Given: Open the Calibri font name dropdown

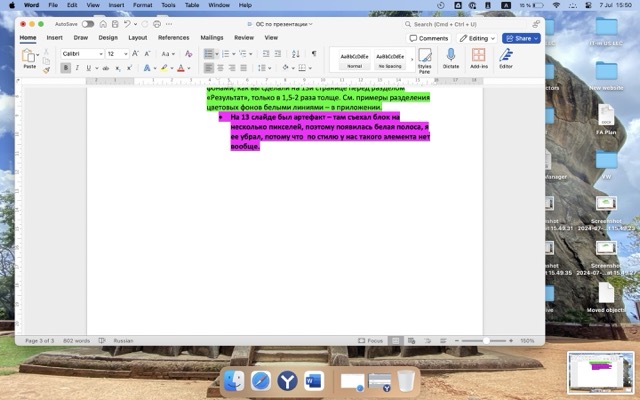Looking at the screenshot, I should 82,53.
